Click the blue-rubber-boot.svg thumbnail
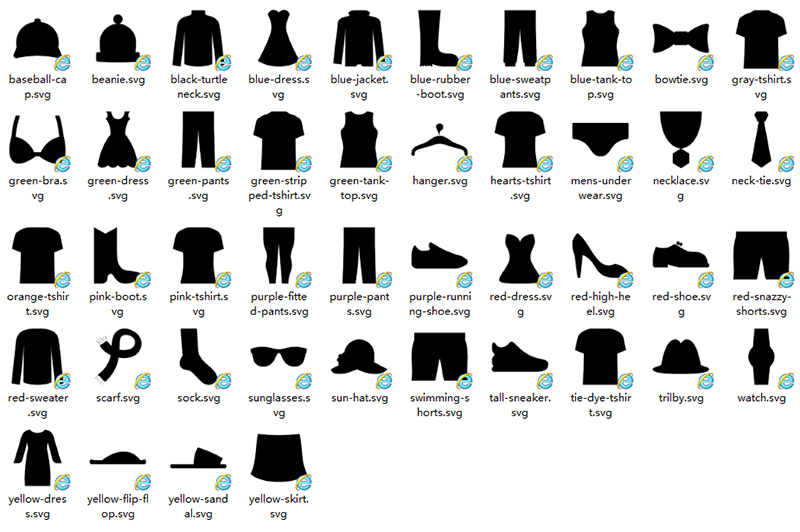The image size is (800, 532). 440,38
